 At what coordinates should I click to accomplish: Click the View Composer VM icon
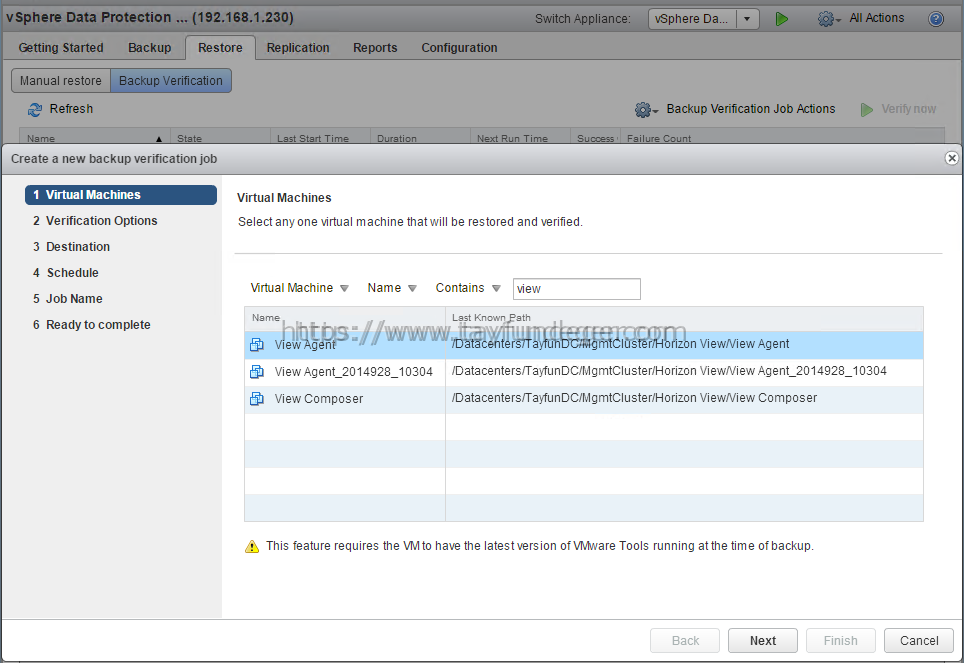pyautogui.click(x=257, y=399)
